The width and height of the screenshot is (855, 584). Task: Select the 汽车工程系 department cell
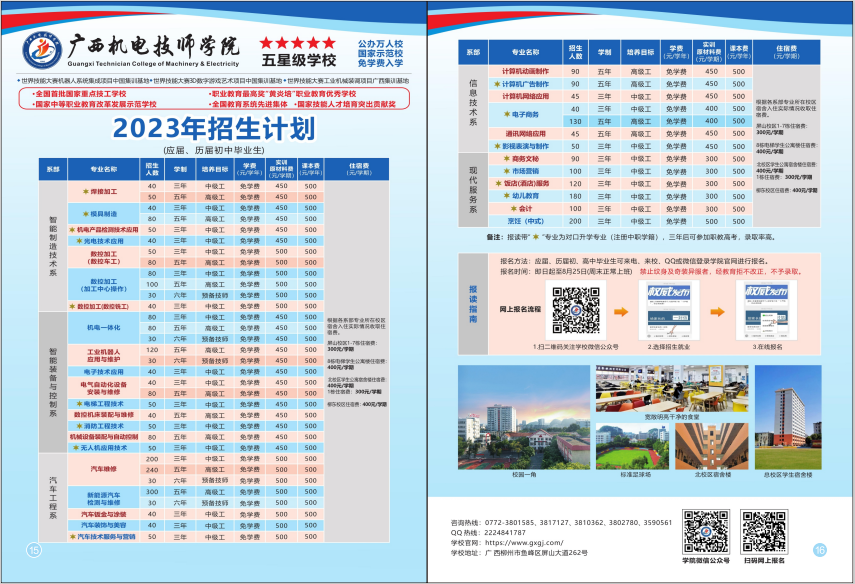(x=53, y=498)
